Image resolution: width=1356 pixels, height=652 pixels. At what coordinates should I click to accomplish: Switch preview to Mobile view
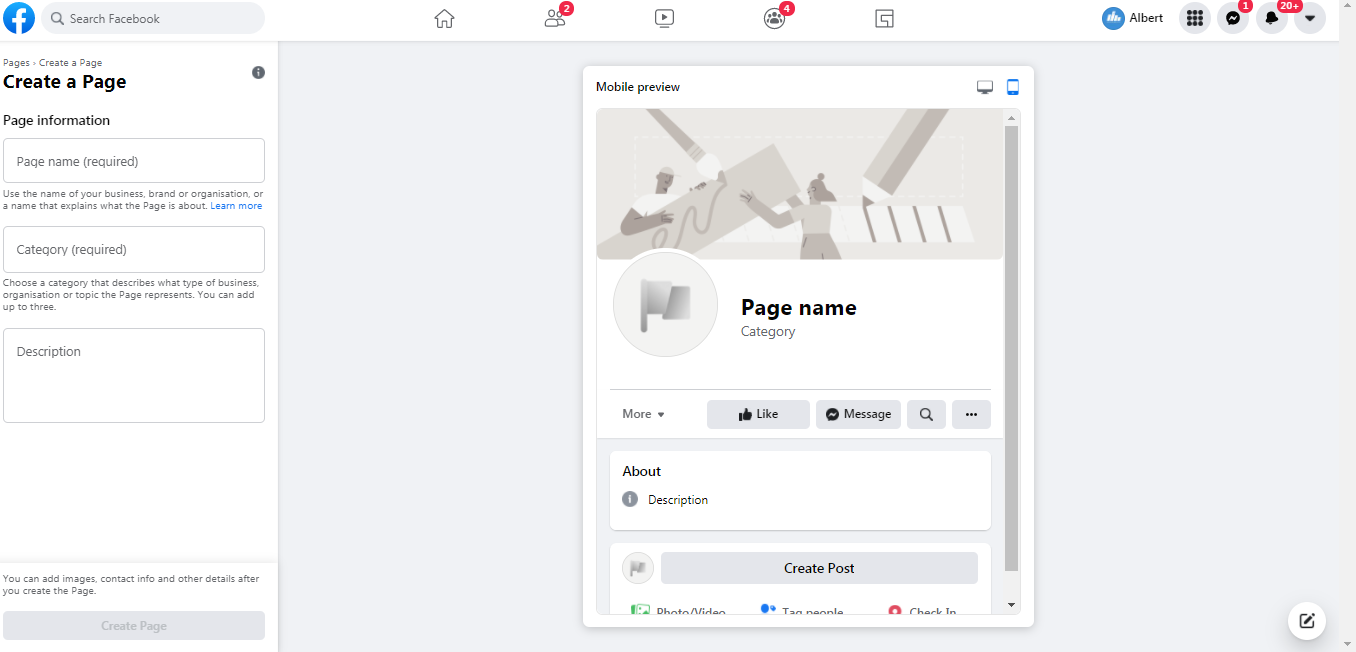click(1012, 87)
